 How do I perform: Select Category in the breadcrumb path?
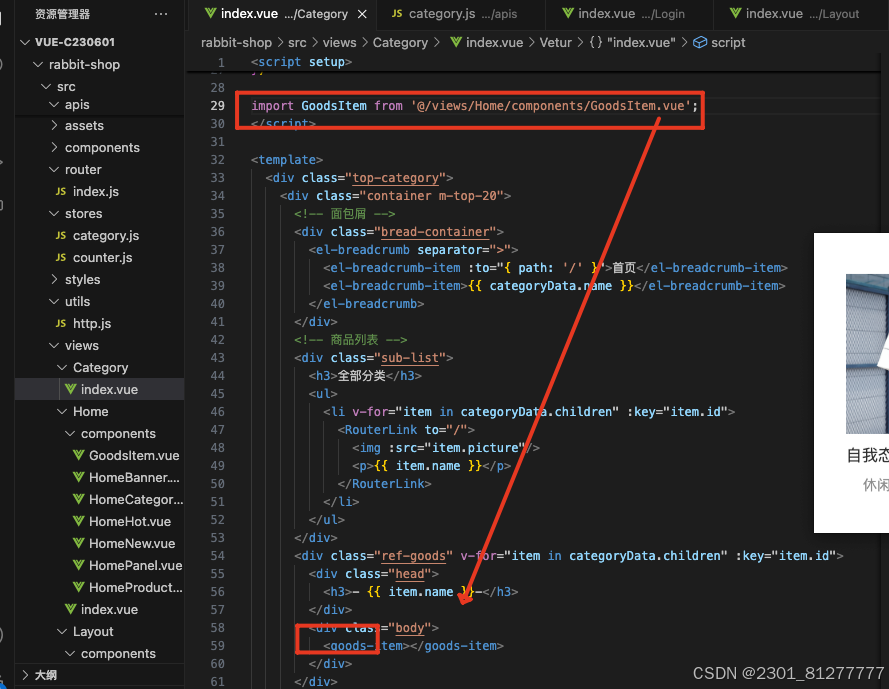pyautogui.click(x=400, y=43)
